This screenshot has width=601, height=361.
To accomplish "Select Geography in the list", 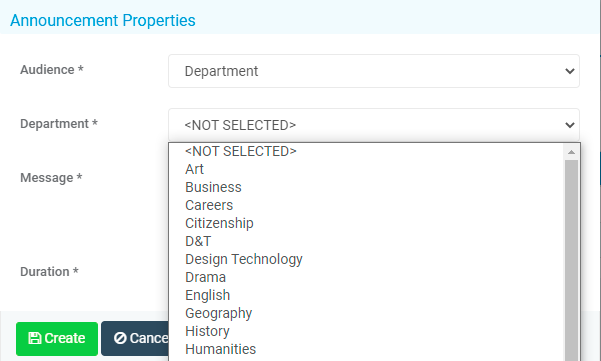I will (367, 313).
